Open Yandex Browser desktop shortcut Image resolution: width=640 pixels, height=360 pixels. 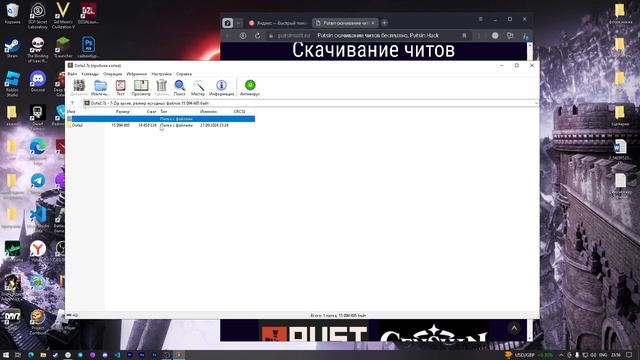[x=38, y=251]
